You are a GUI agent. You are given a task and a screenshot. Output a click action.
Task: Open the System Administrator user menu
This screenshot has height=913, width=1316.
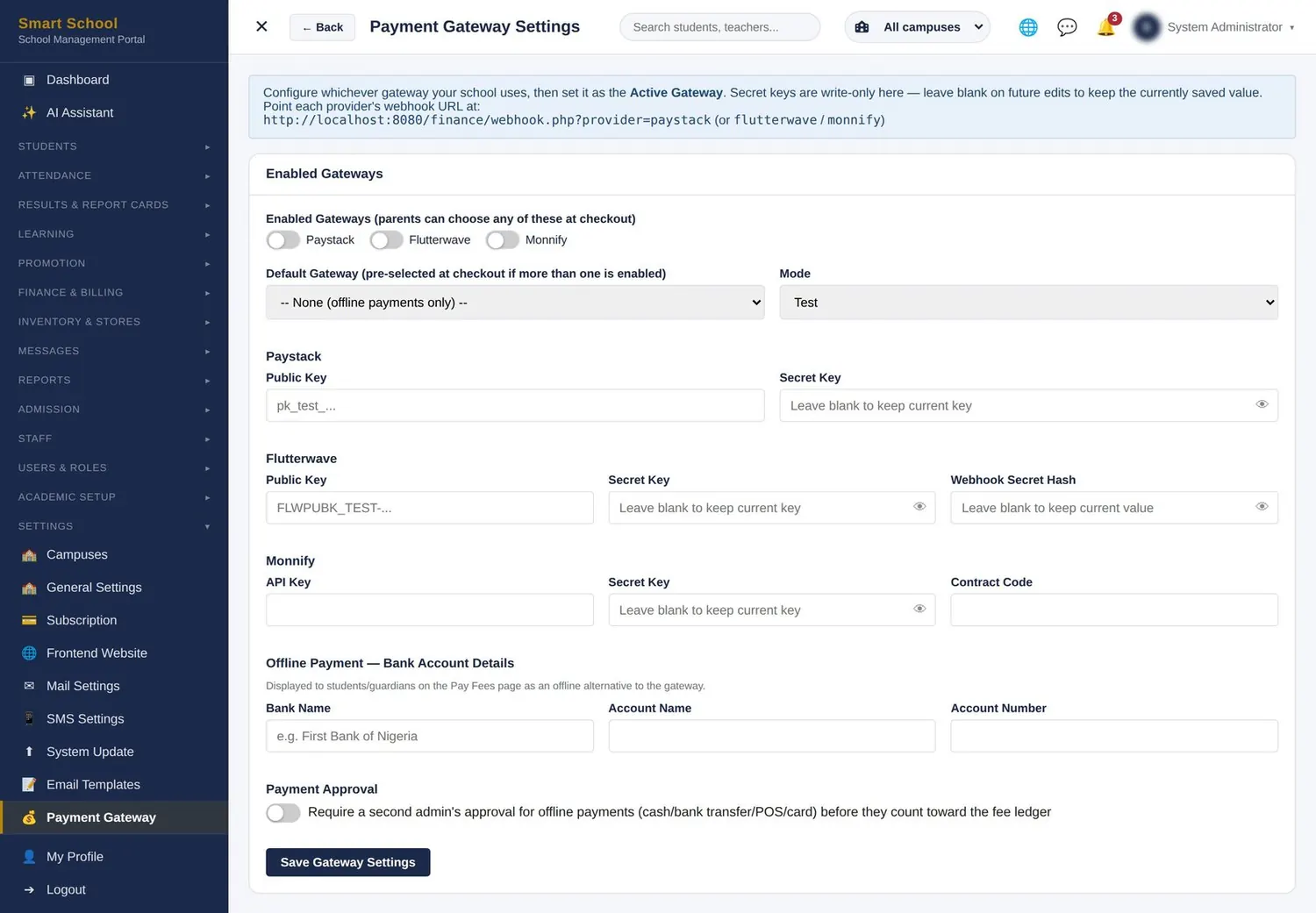(1213, 27)
